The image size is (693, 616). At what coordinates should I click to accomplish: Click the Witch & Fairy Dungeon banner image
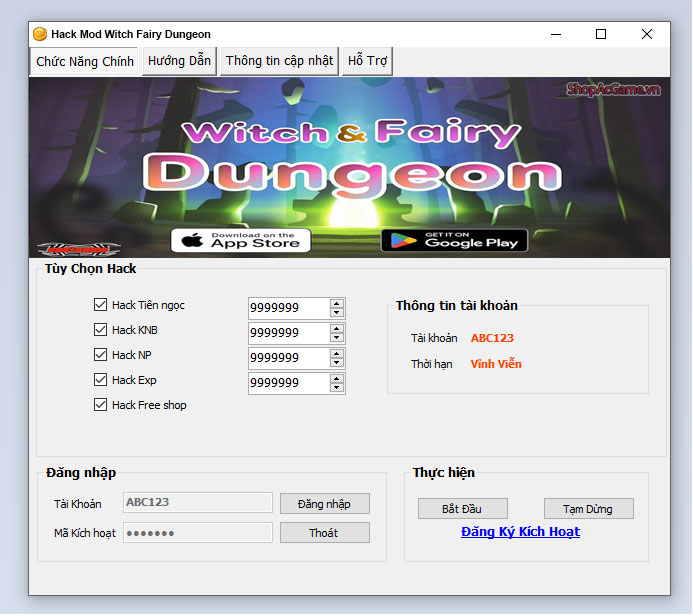pos(349,167)
